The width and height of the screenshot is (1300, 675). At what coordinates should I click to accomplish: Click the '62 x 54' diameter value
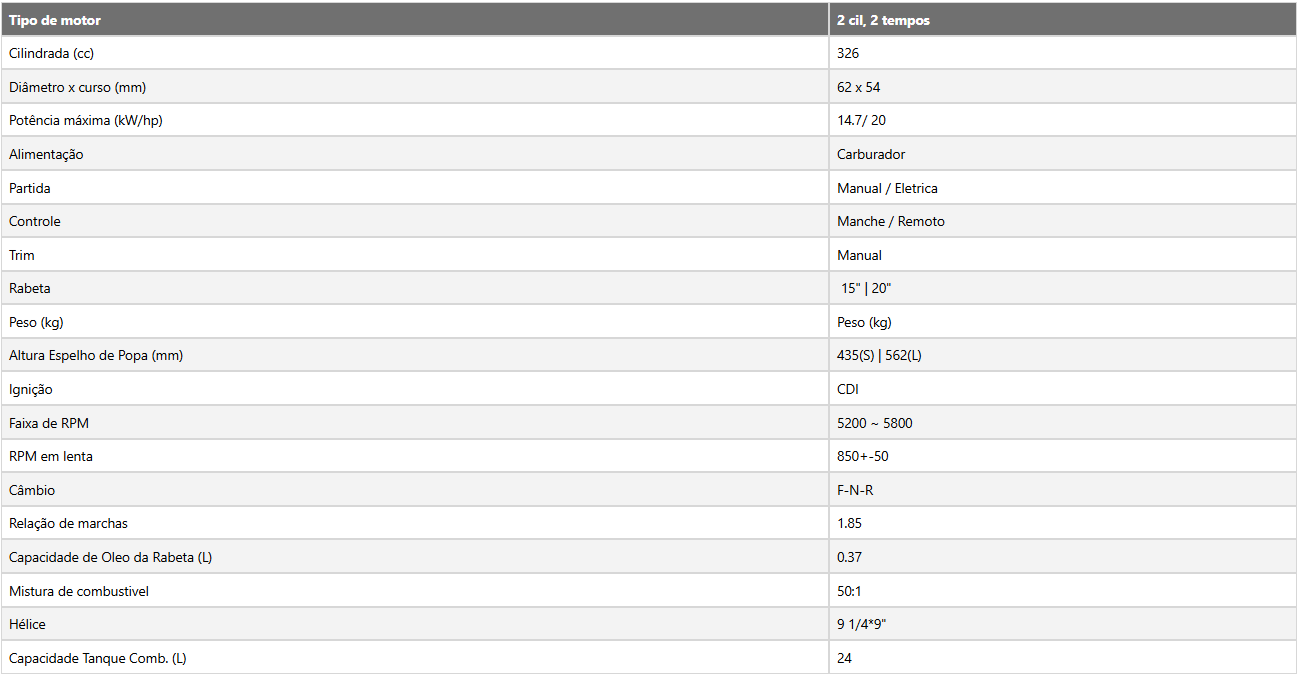coord(859,87)
